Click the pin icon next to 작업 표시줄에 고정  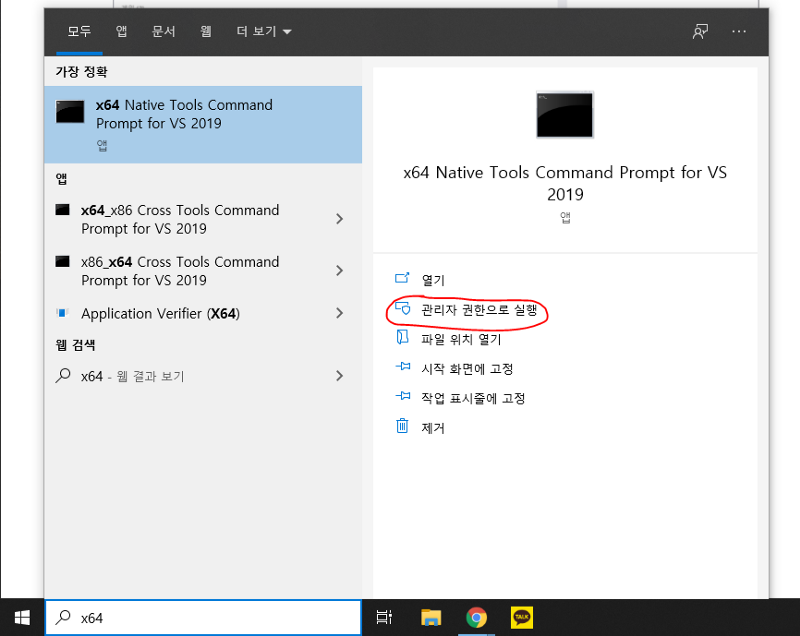tap(403, 396)
